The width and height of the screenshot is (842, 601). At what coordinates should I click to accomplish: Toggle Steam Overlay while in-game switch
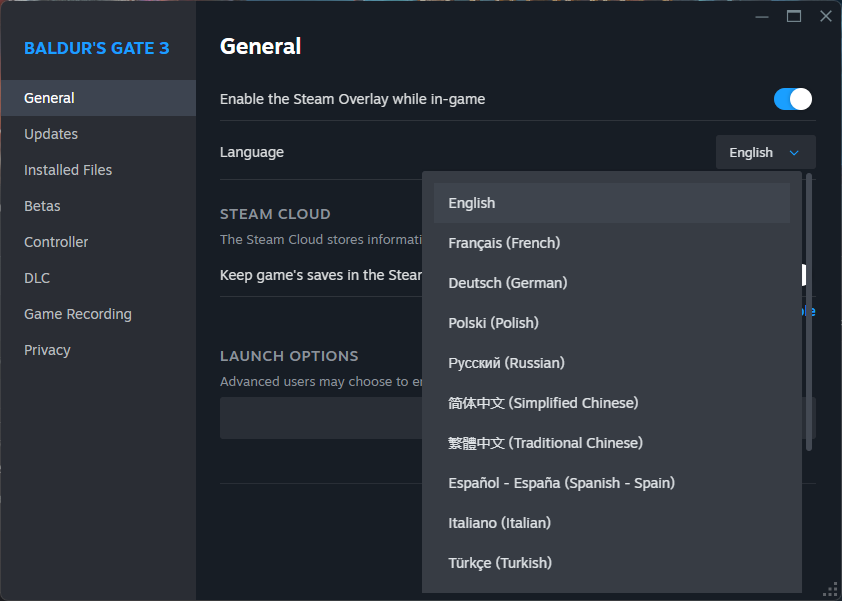(793, 99)
